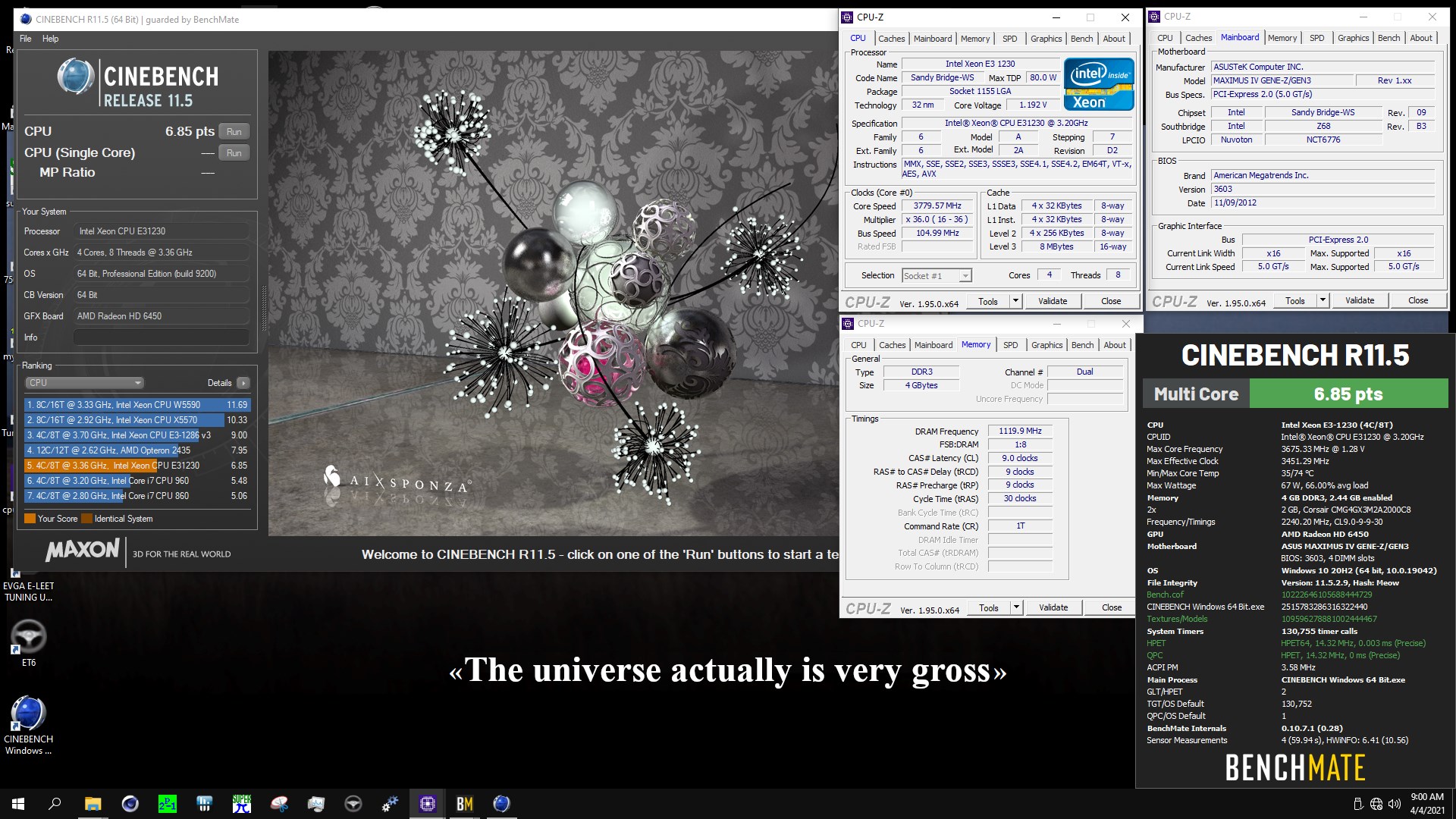Open taskbar search magnifier
The height and width of the screenshot is (819, 1456).
click(x=55, y=804)
